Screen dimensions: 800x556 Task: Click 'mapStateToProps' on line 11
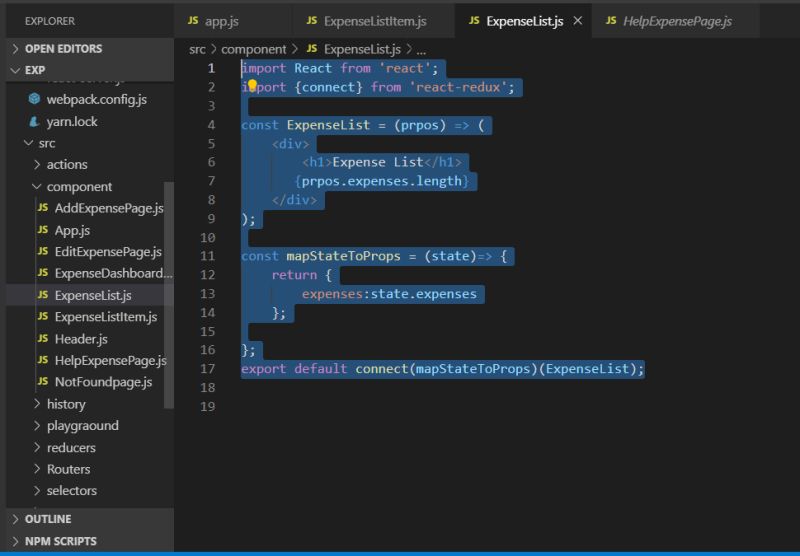[343, 256]
